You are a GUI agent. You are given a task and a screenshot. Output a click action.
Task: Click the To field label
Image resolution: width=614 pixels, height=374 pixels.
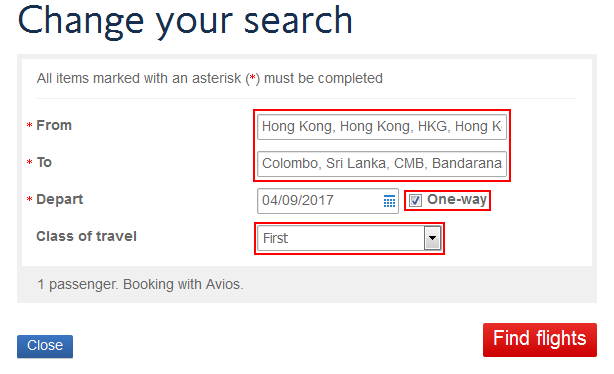tap(44, 162)
